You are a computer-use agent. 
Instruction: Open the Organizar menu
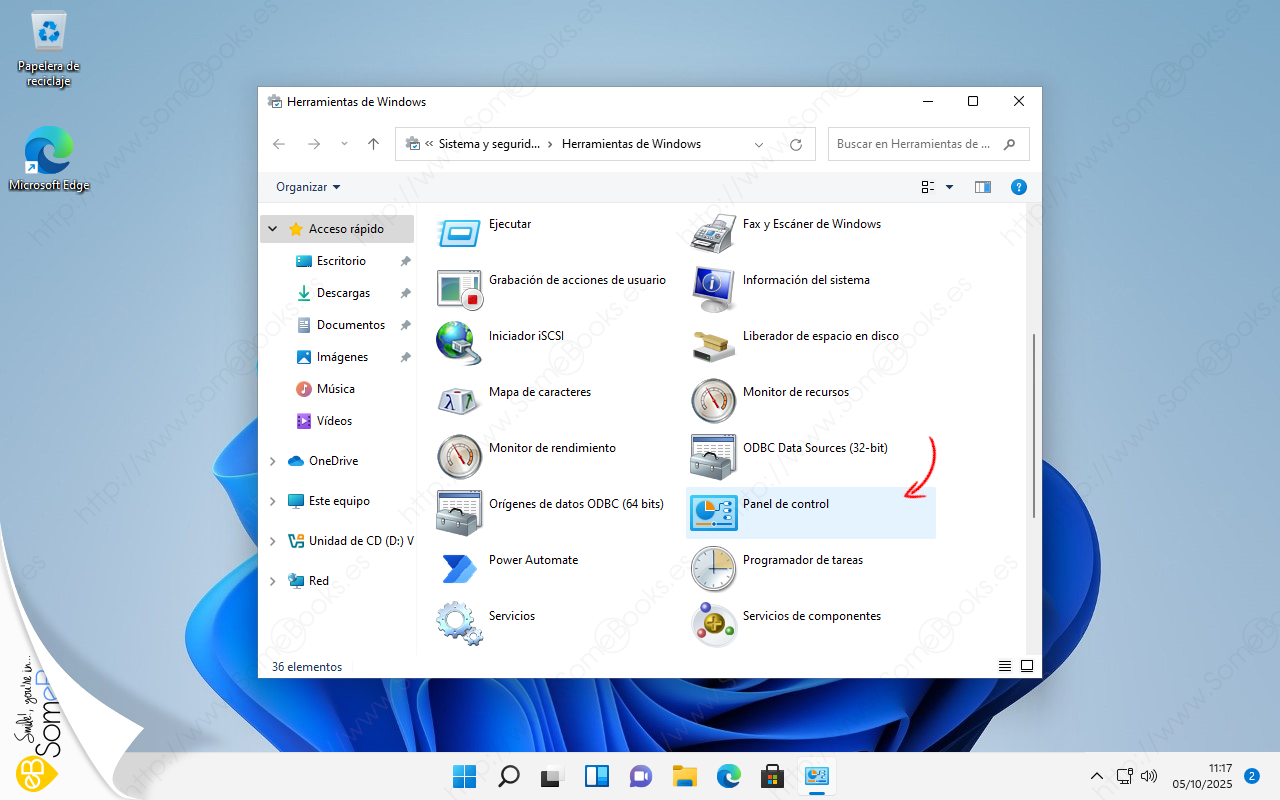tap(308, 187)
